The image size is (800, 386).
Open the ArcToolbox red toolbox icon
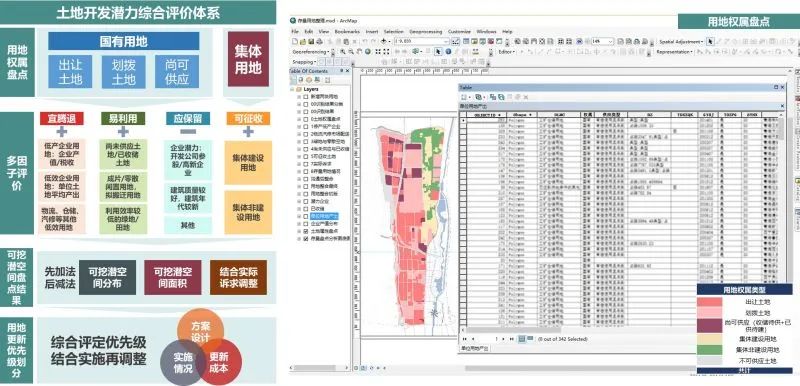[491, 41]
